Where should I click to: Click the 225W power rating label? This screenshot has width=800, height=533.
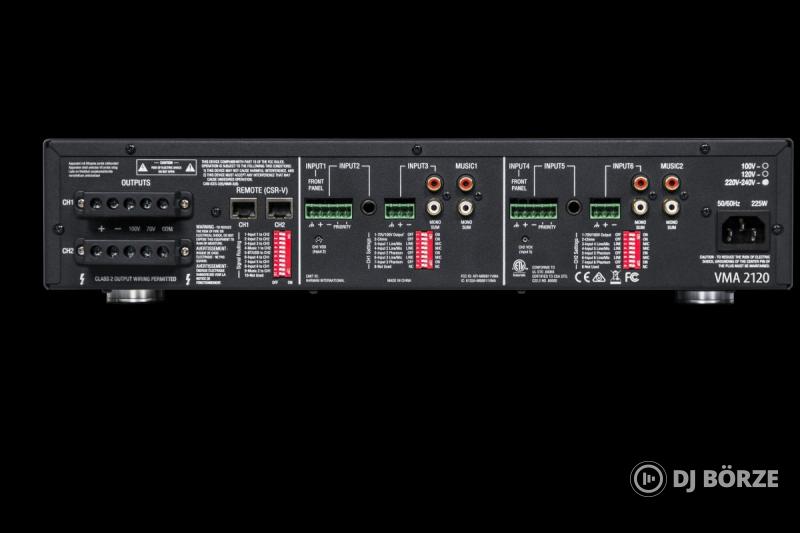(x=759, y=204)
